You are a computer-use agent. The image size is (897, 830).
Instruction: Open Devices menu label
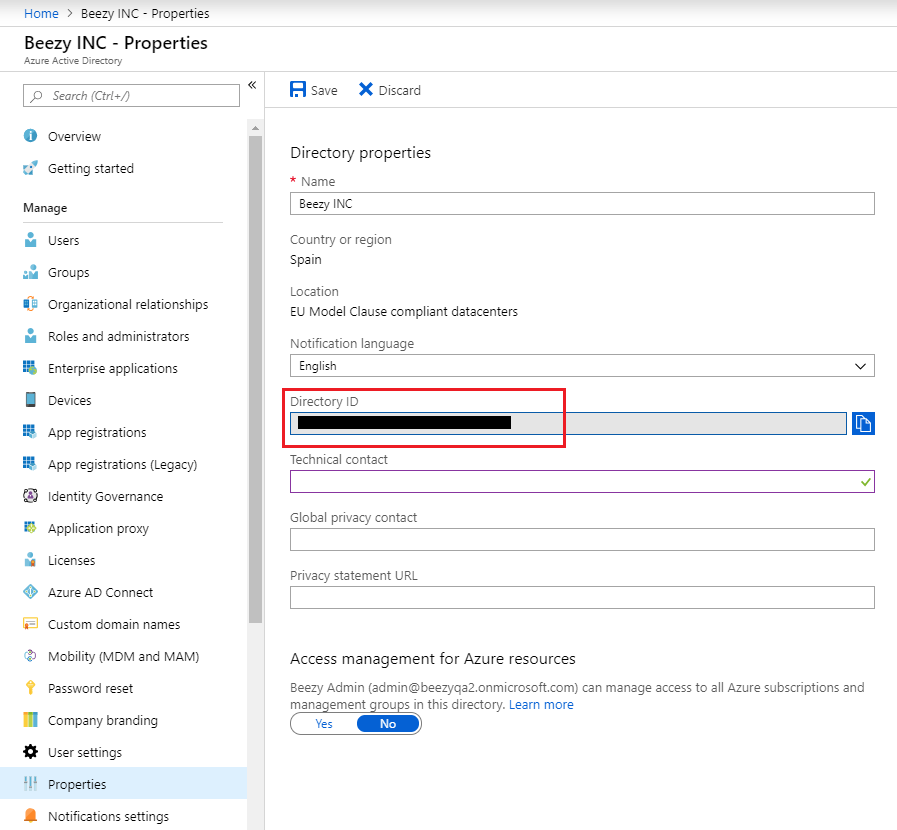click(x=70, y=400)
